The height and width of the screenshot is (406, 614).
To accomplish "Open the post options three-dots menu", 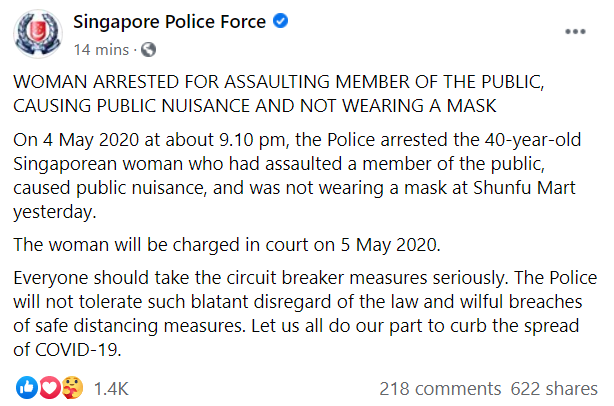I will pyautogui.click(x=575, y=32).
